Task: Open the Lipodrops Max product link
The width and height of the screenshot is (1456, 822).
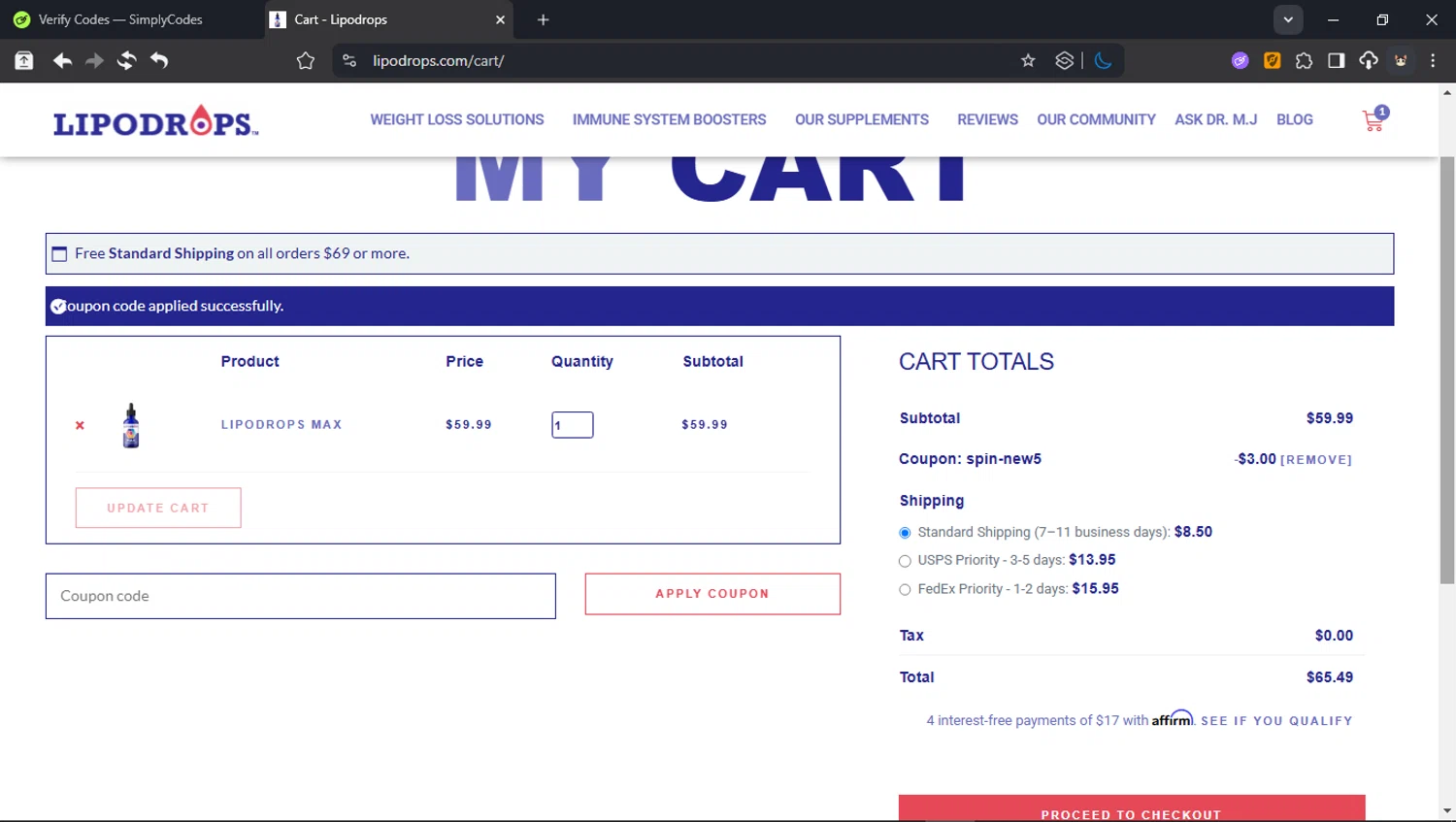Action: 281,424
